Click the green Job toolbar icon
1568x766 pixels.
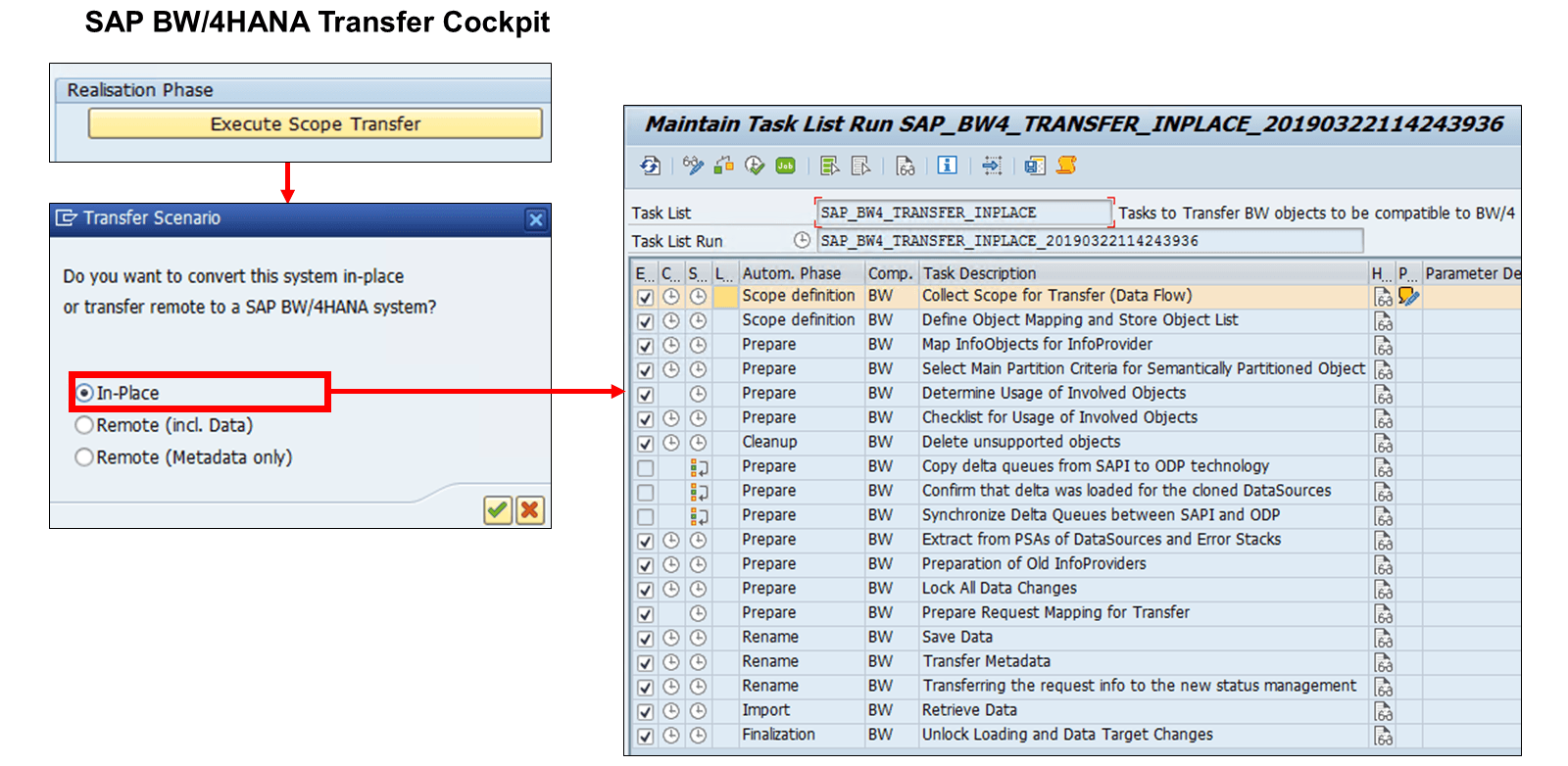[785, 166]
